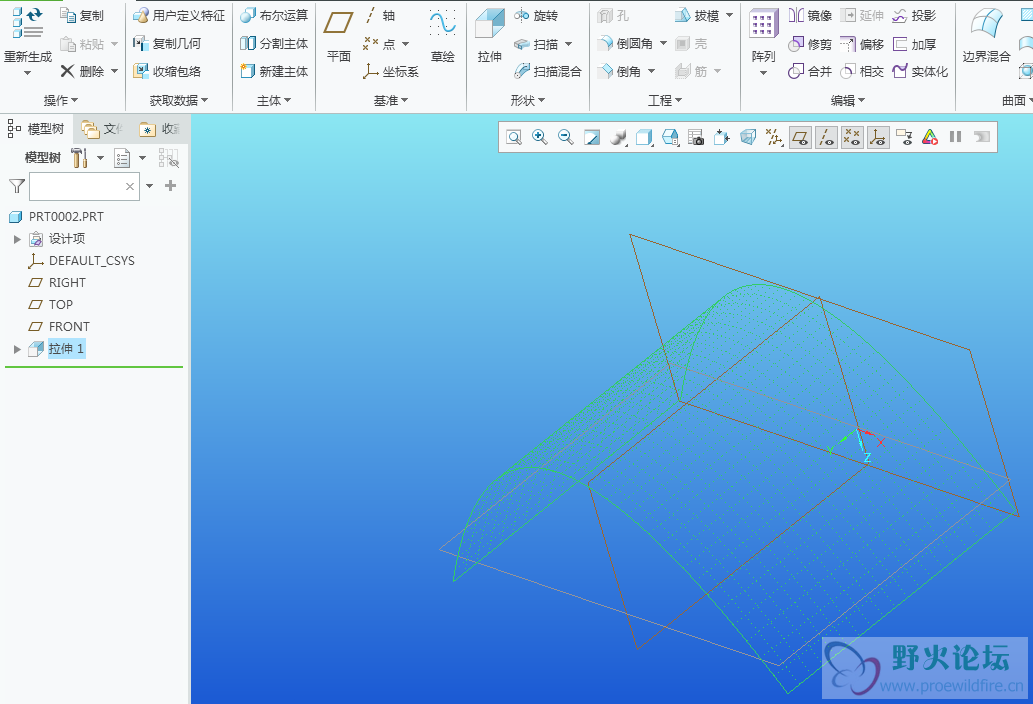Click the Sweep (扫描) button
Screen dimensions: 1033x704
[536, 43]
